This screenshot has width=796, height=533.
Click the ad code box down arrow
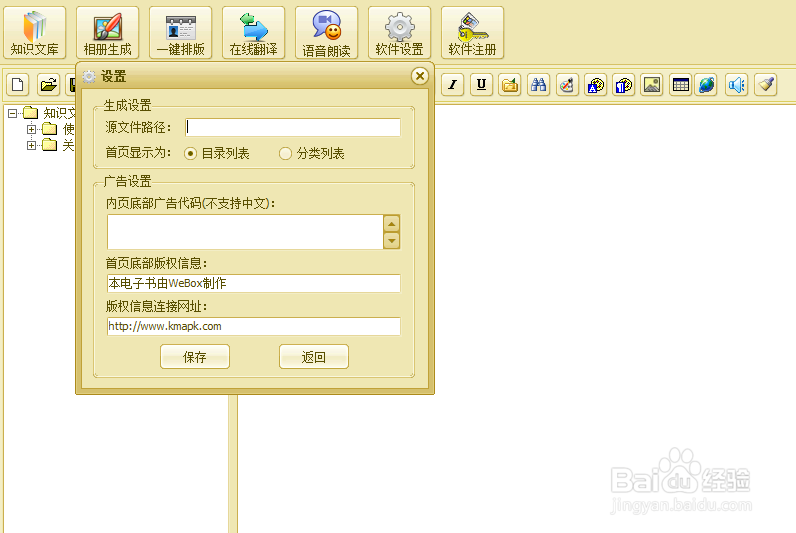coord(391,240)
